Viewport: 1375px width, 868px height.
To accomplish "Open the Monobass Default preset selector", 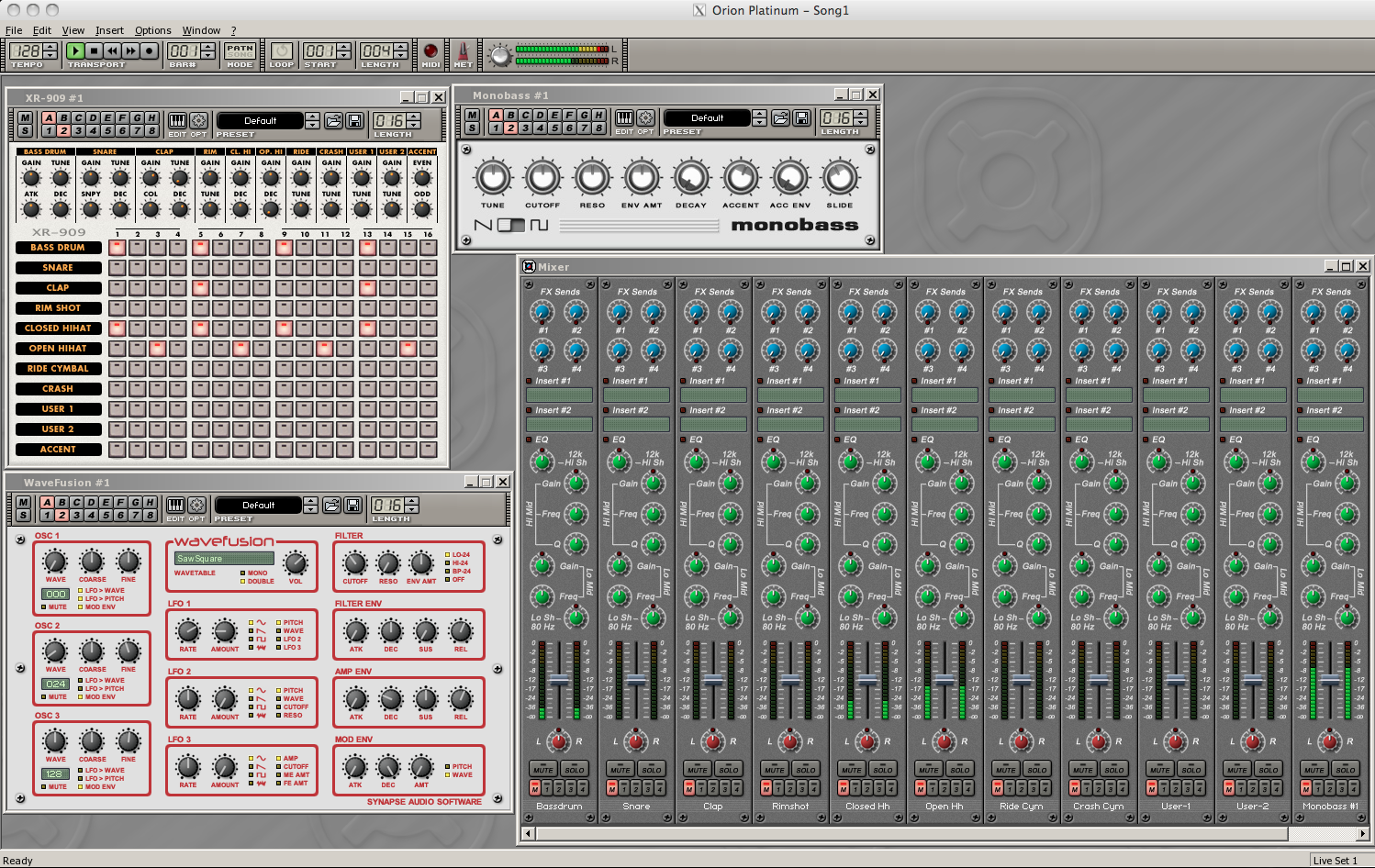I will point(707,117).
